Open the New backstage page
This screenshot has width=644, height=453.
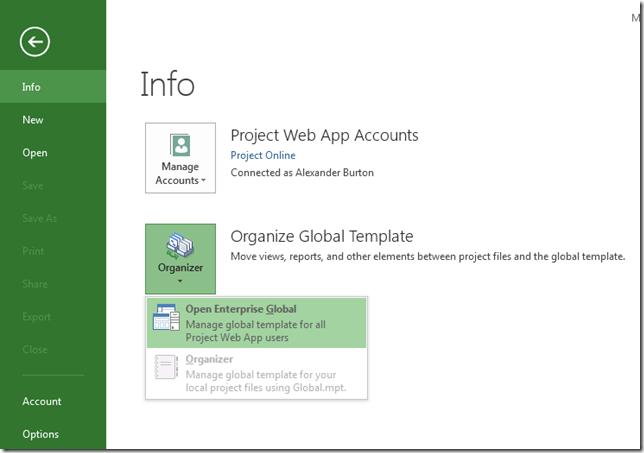[x=53, y=120]
